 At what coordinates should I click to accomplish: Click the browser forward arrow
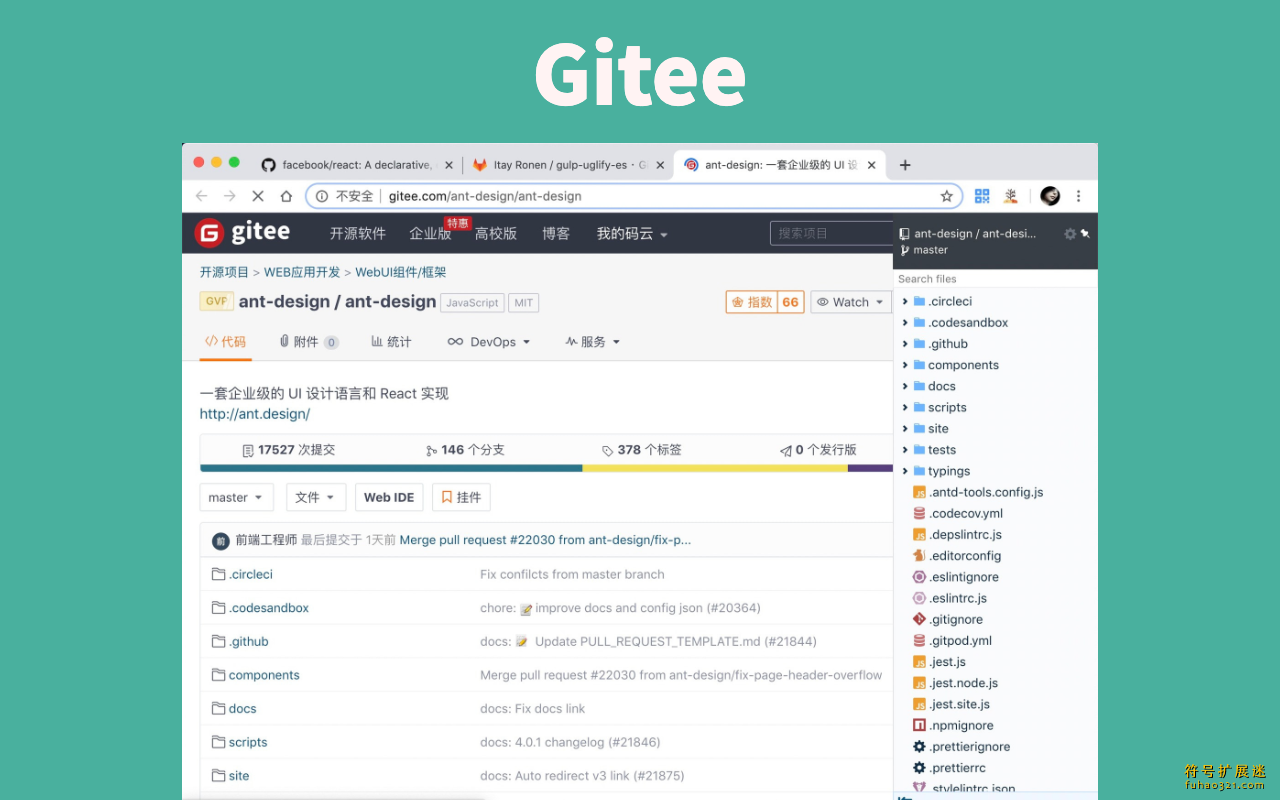[x=229, y=196]
